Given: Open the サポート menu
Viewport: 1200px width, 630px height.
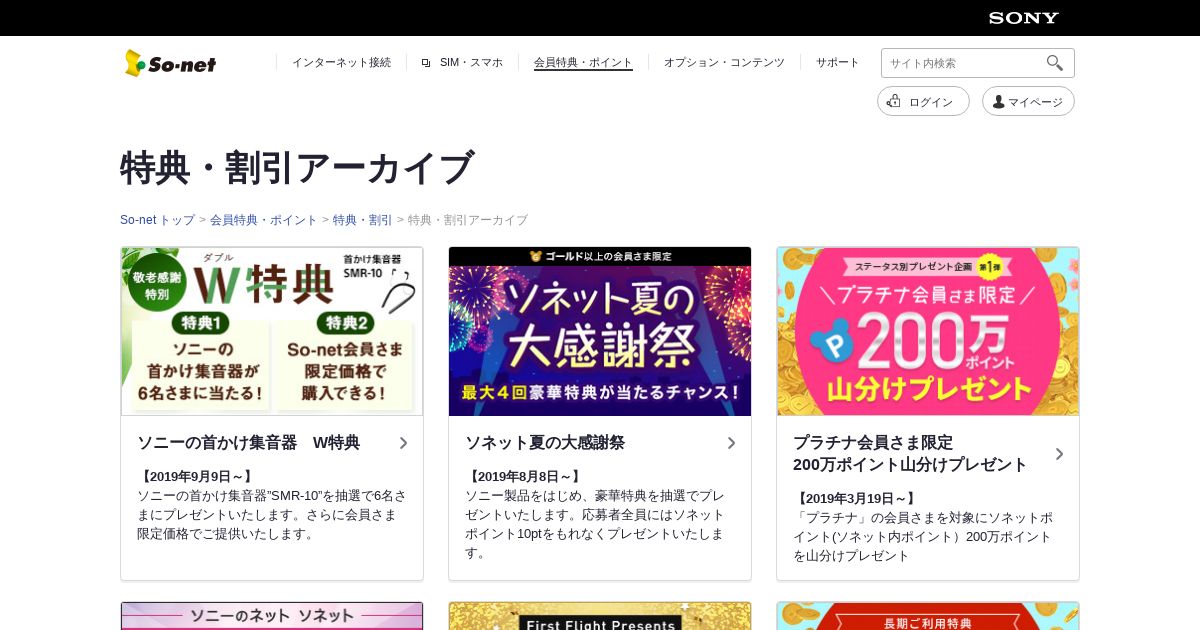Looking at the screenshot, I should click(x=837, y=62).
